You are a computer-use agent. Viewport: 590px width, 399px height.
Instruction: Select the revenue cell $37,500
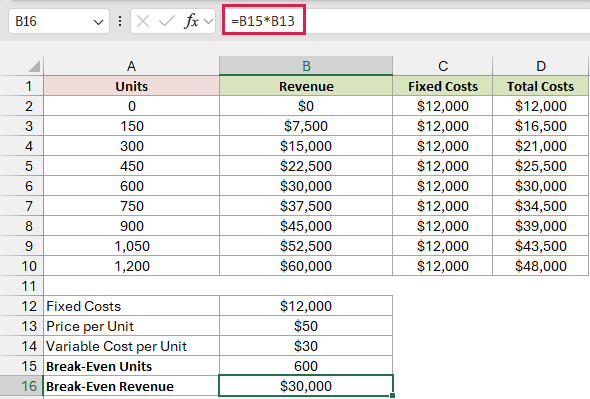[x=306, y=206]
